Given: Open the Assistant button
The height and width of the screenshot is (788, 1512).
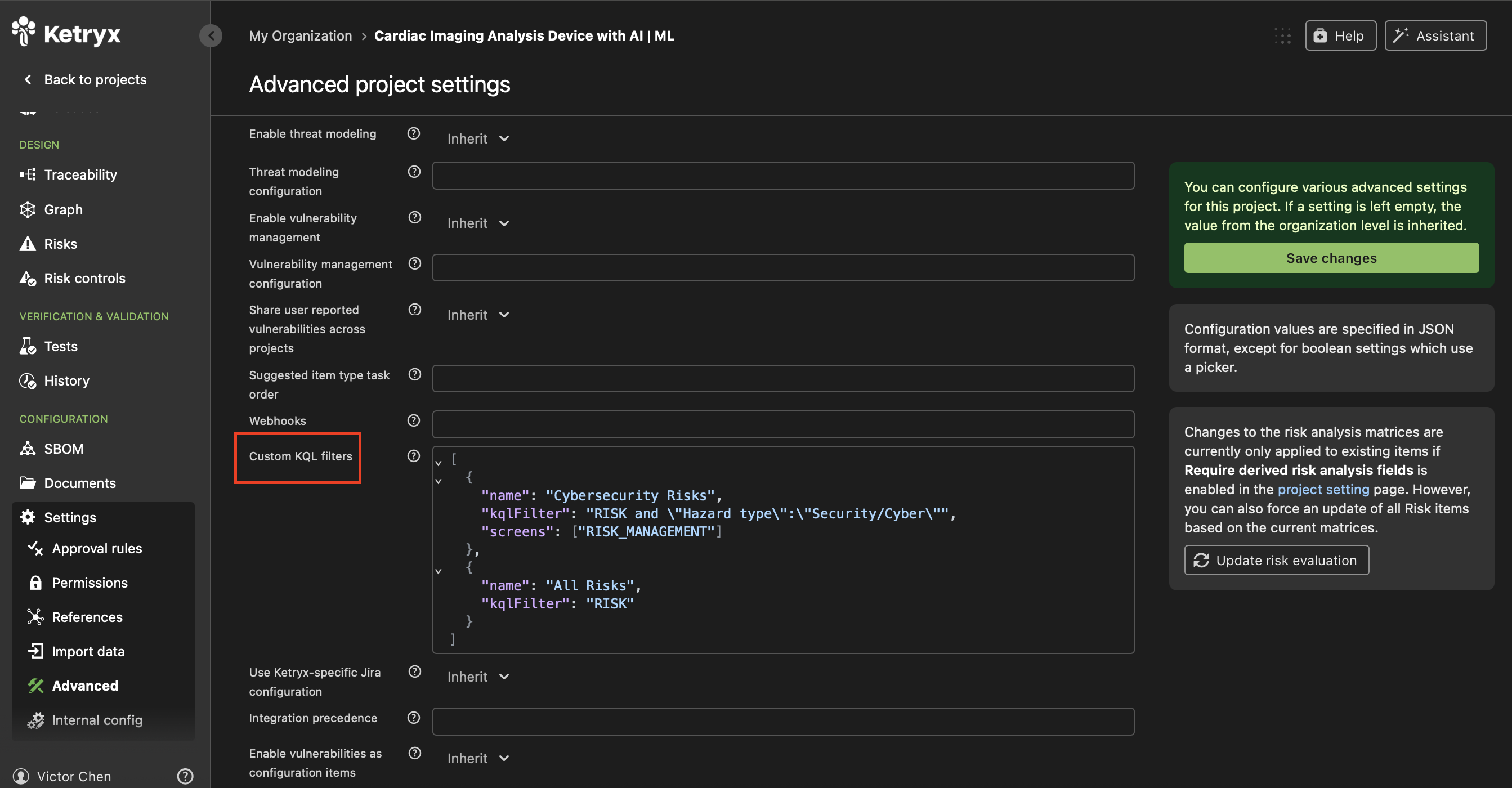Looking at the screenshot, I should [1435, 36].
